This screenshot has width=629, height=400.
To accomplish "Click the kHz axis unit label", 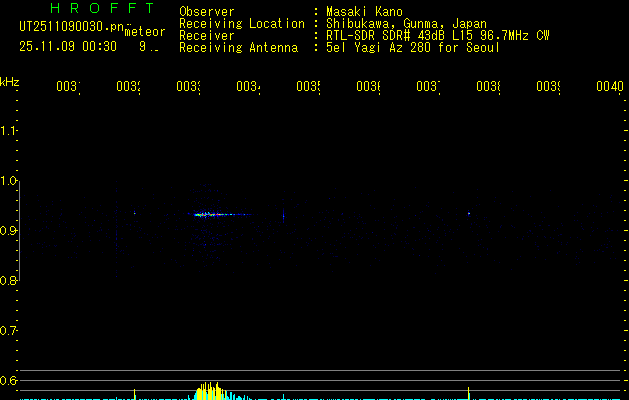I will point(10,82).
